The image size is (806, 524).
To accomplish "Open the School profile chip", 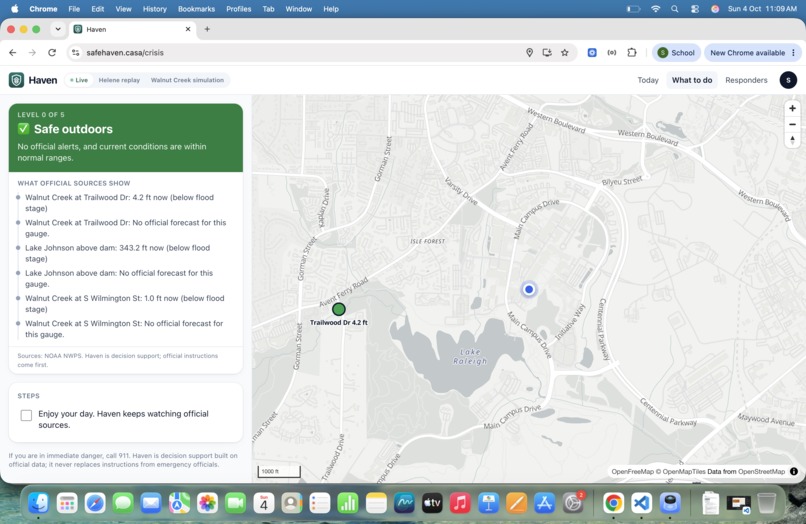I will [x=676, y=52].
